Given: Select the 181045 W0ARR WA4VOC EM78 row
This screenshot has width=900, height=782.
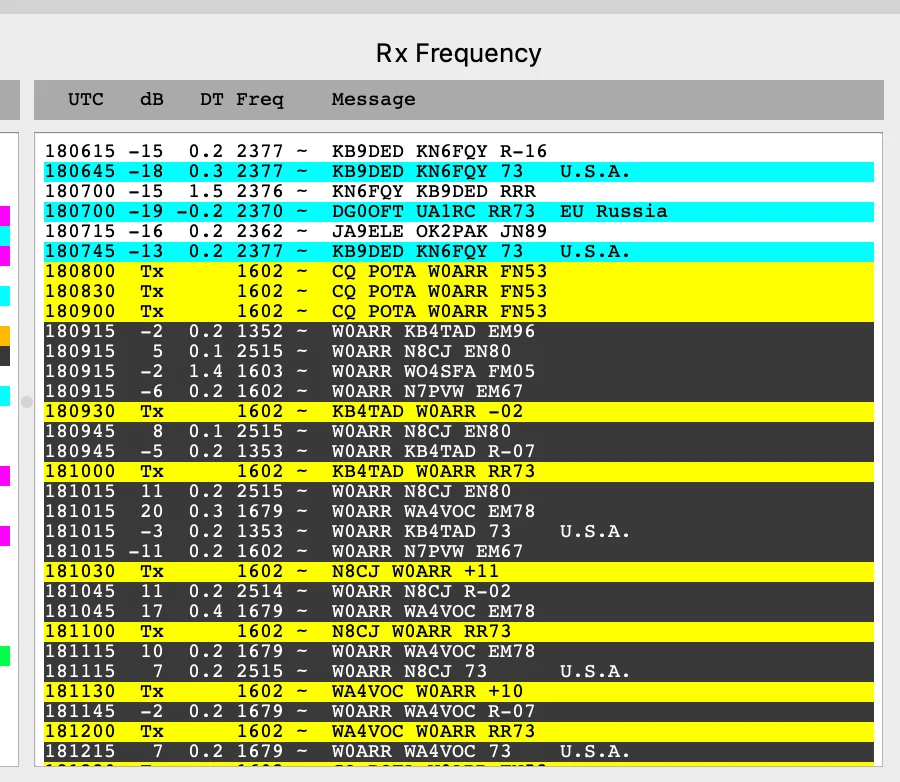Looking at the screenshot, I should (459, 612).
